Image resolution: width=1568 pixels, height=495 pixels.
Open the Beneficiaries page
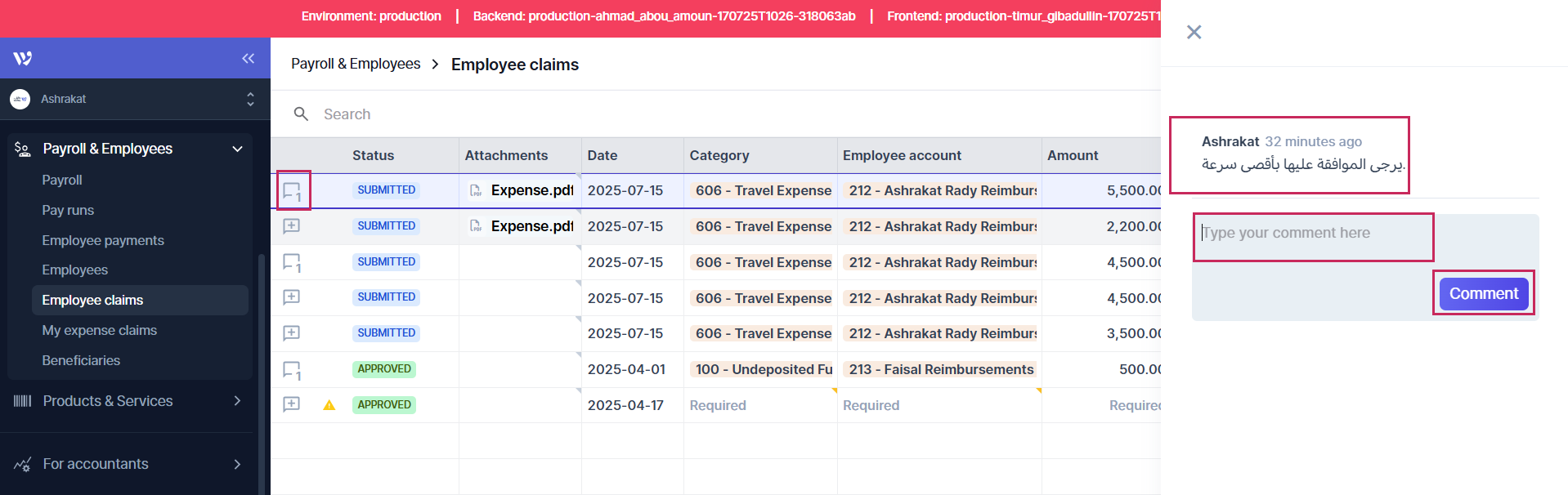click(81, 360)
